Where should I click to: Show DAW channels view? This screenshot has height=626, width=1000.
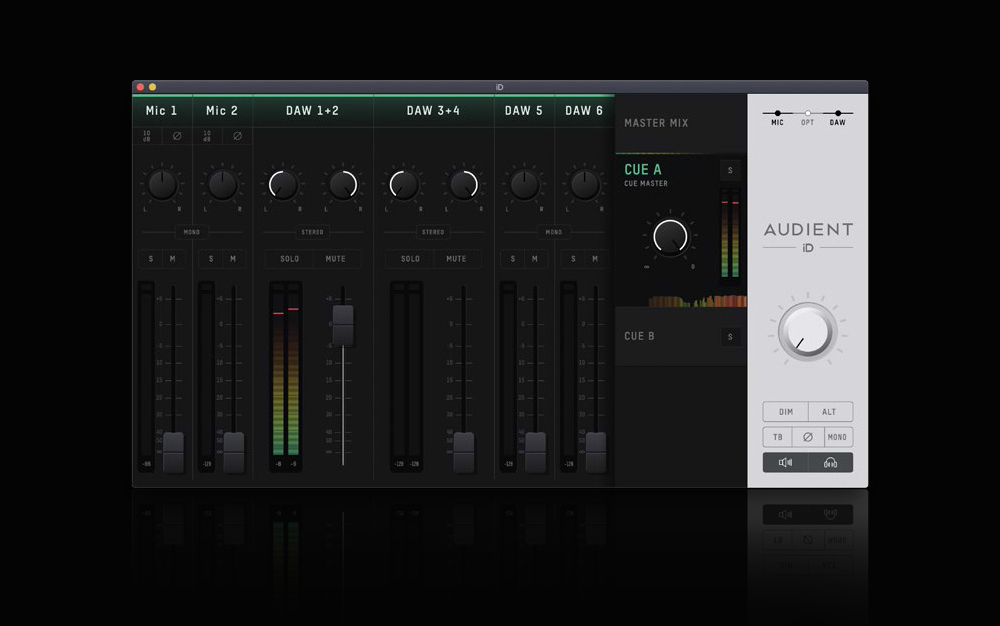tap(837, 117)
